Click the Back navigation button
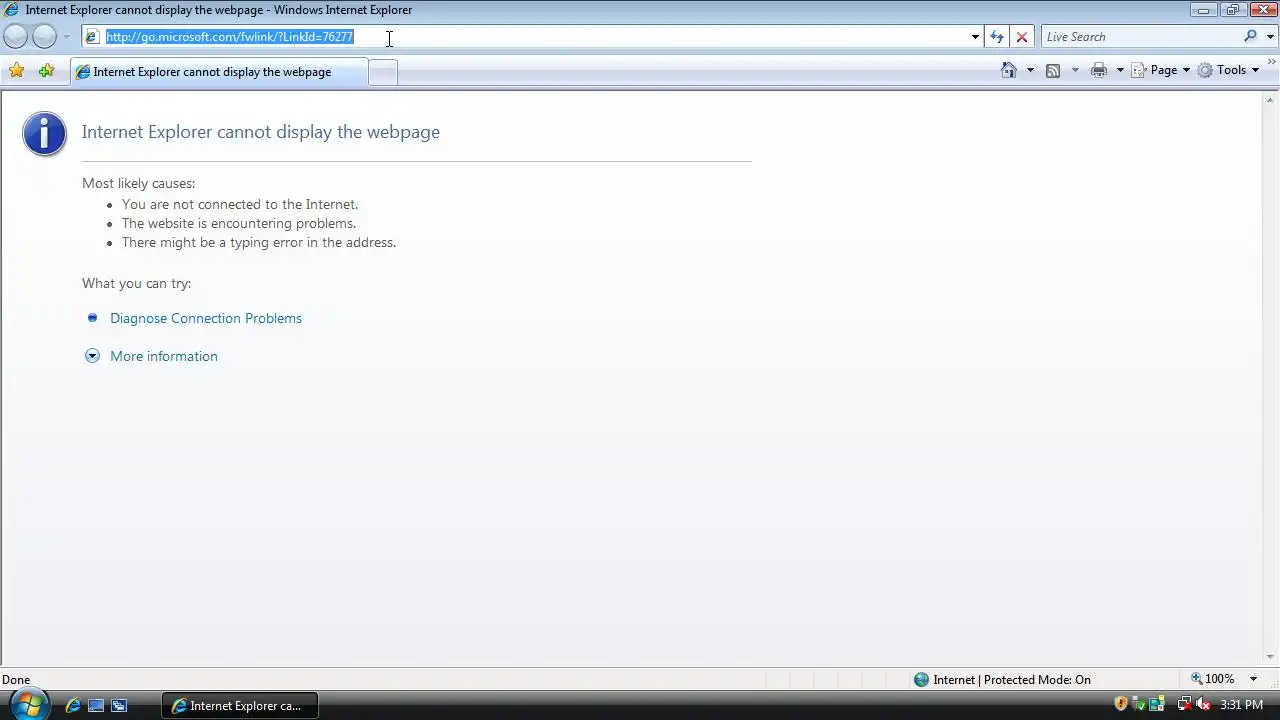Viewport: 1280px width, 720px height. pyautogui.click(x=16, y=37)
